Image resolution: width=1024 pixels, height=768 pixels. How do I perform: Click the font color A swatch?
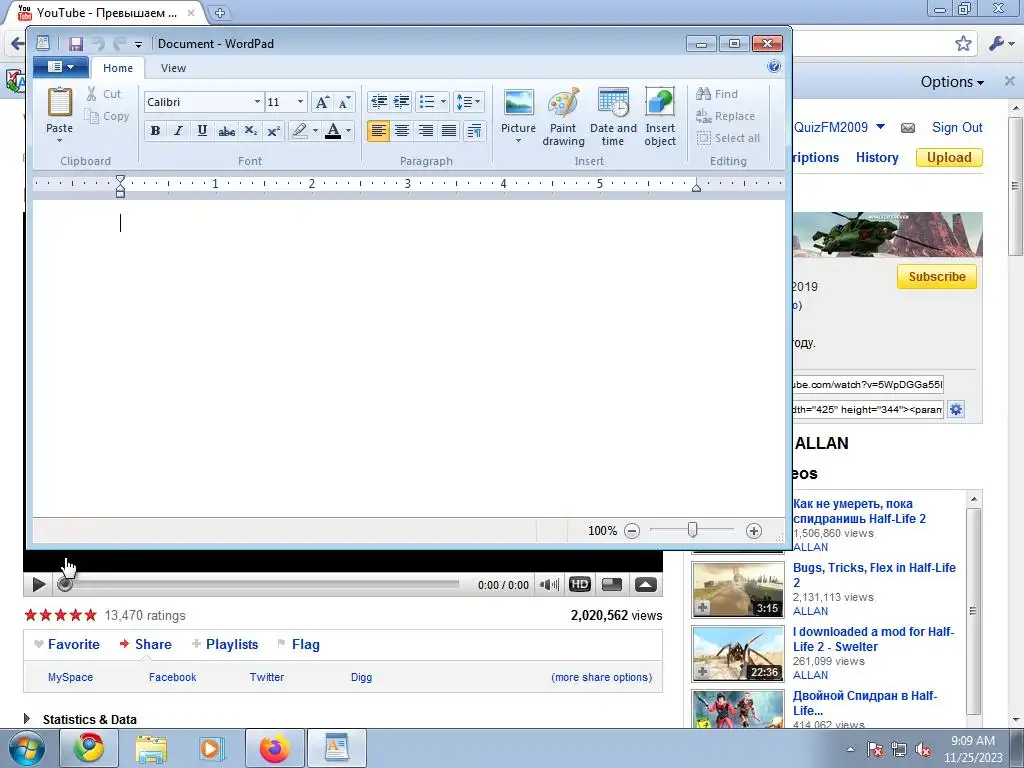333,131
